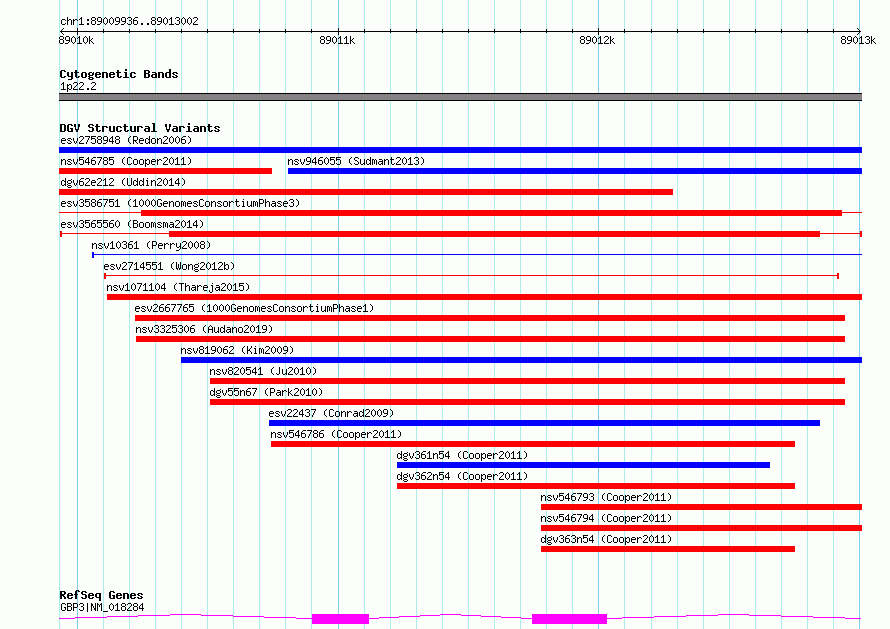Select the nsv546794 red variant bar
Viewport: 890px width, 629px height.
(702, 528)
